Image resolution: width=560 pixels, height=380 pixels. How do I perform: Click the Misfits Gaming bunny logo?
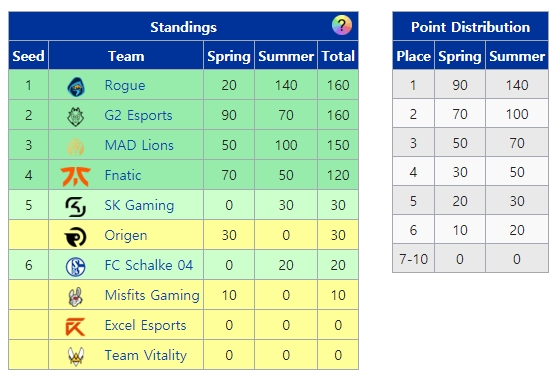tap(76, 297)
